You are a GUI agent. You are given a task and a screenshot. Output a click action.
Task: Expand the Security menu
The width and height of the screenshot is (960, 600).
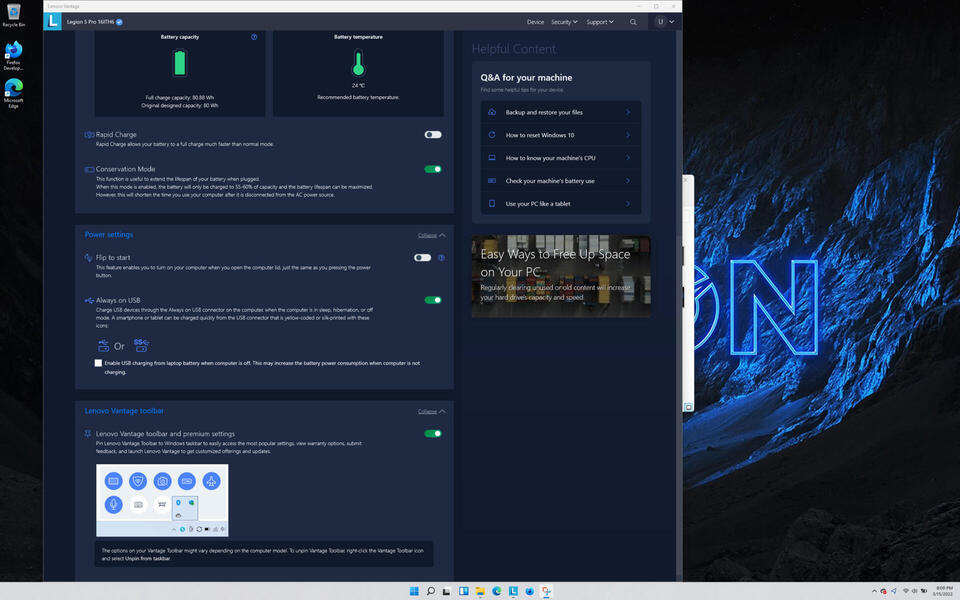564,22
